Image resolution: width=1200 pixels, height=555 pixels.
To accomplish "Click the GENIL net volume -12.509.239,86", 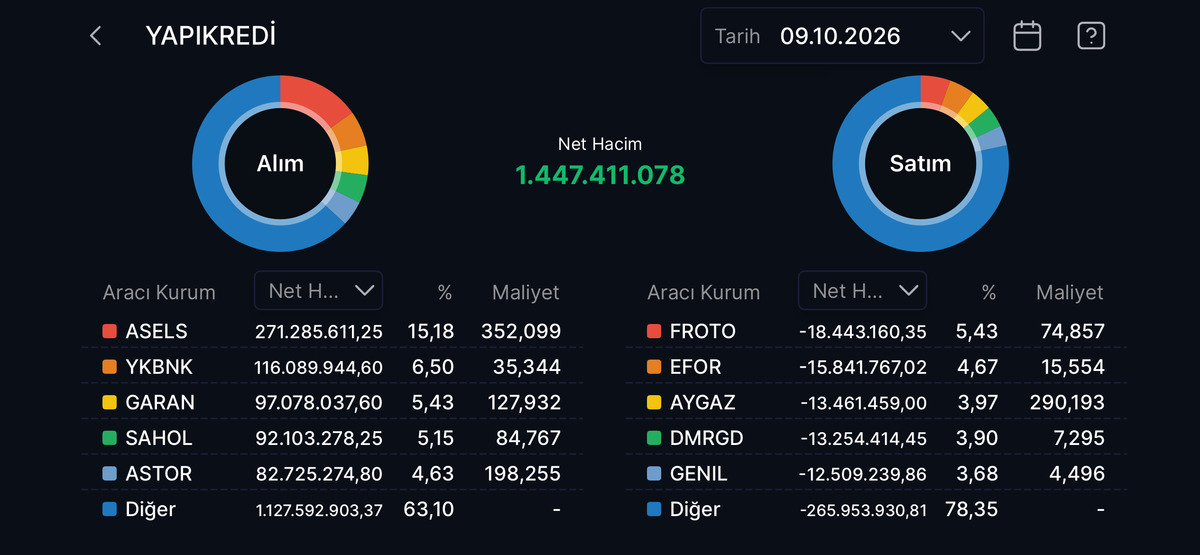I will point(864,473).
